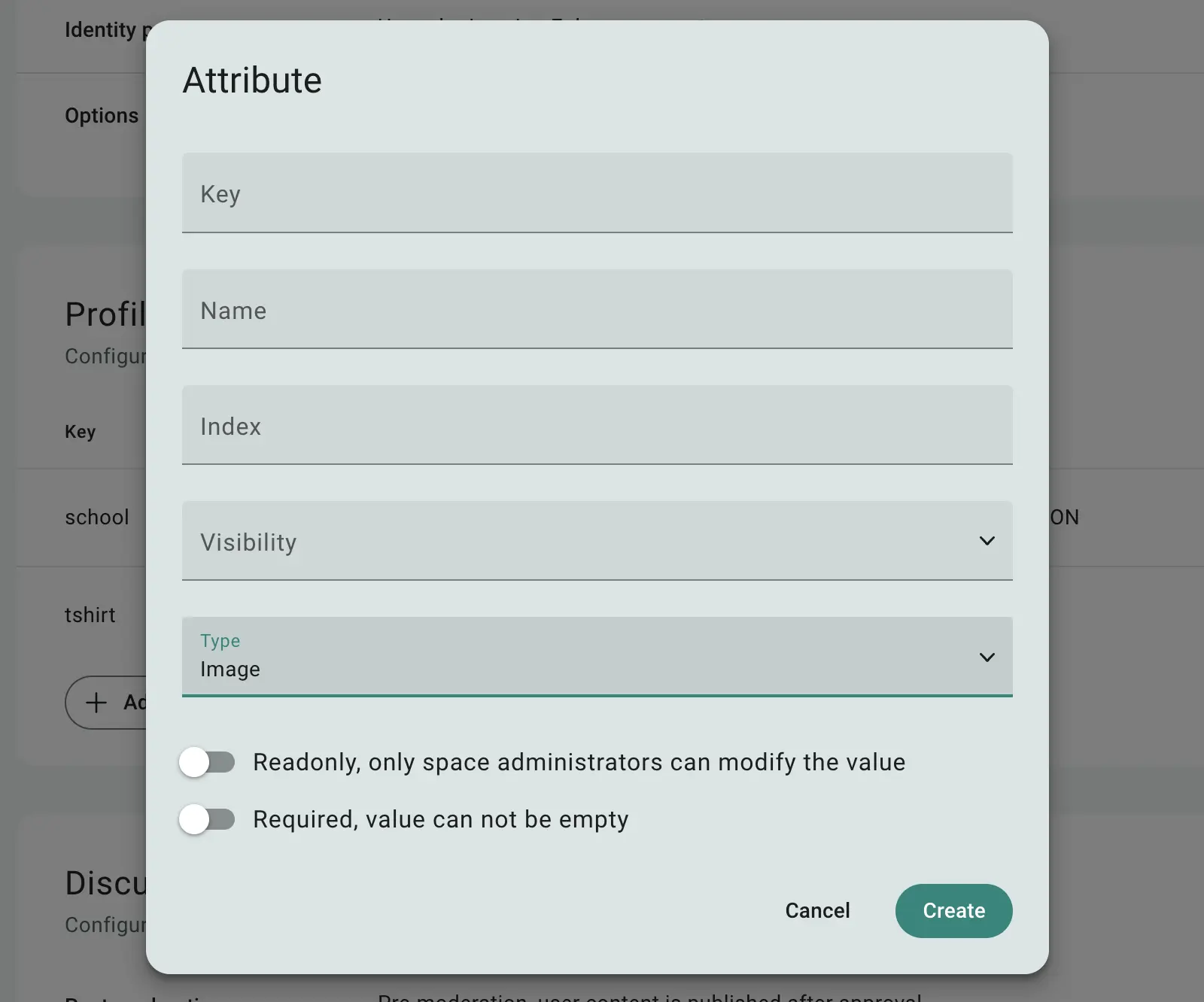Click the Options label in background
The image size is (1204, 1002).
pos(102,116)
